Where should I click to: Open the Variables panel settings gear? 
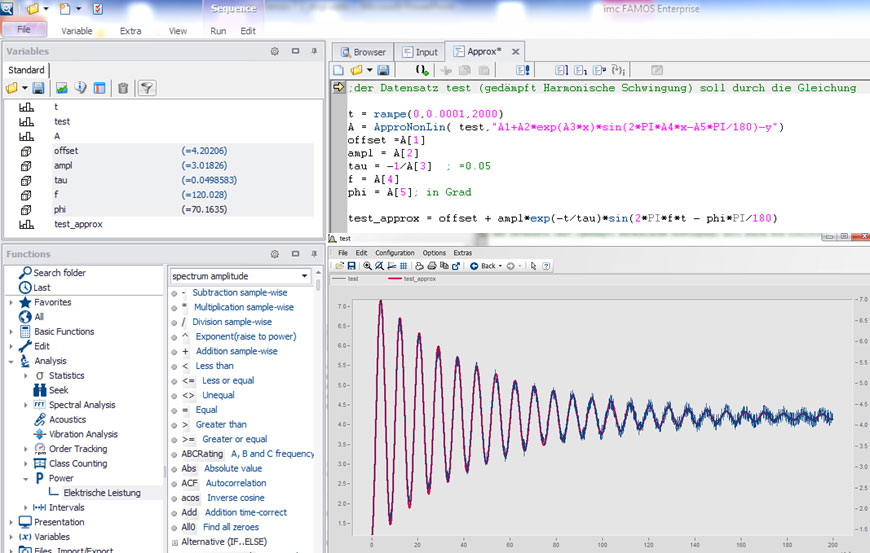click(274, 51)
